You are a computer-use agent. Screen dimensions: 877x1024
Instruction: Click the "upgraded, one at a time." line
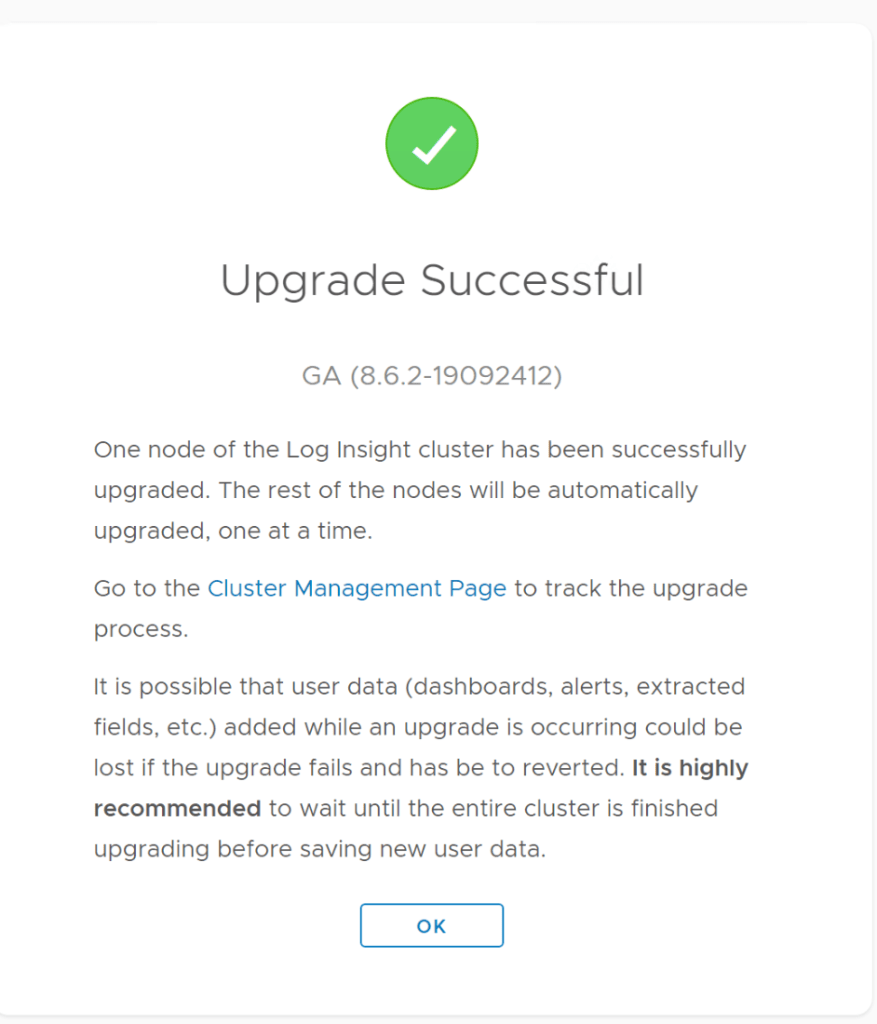pyautogui.click(x=232, y=531)
